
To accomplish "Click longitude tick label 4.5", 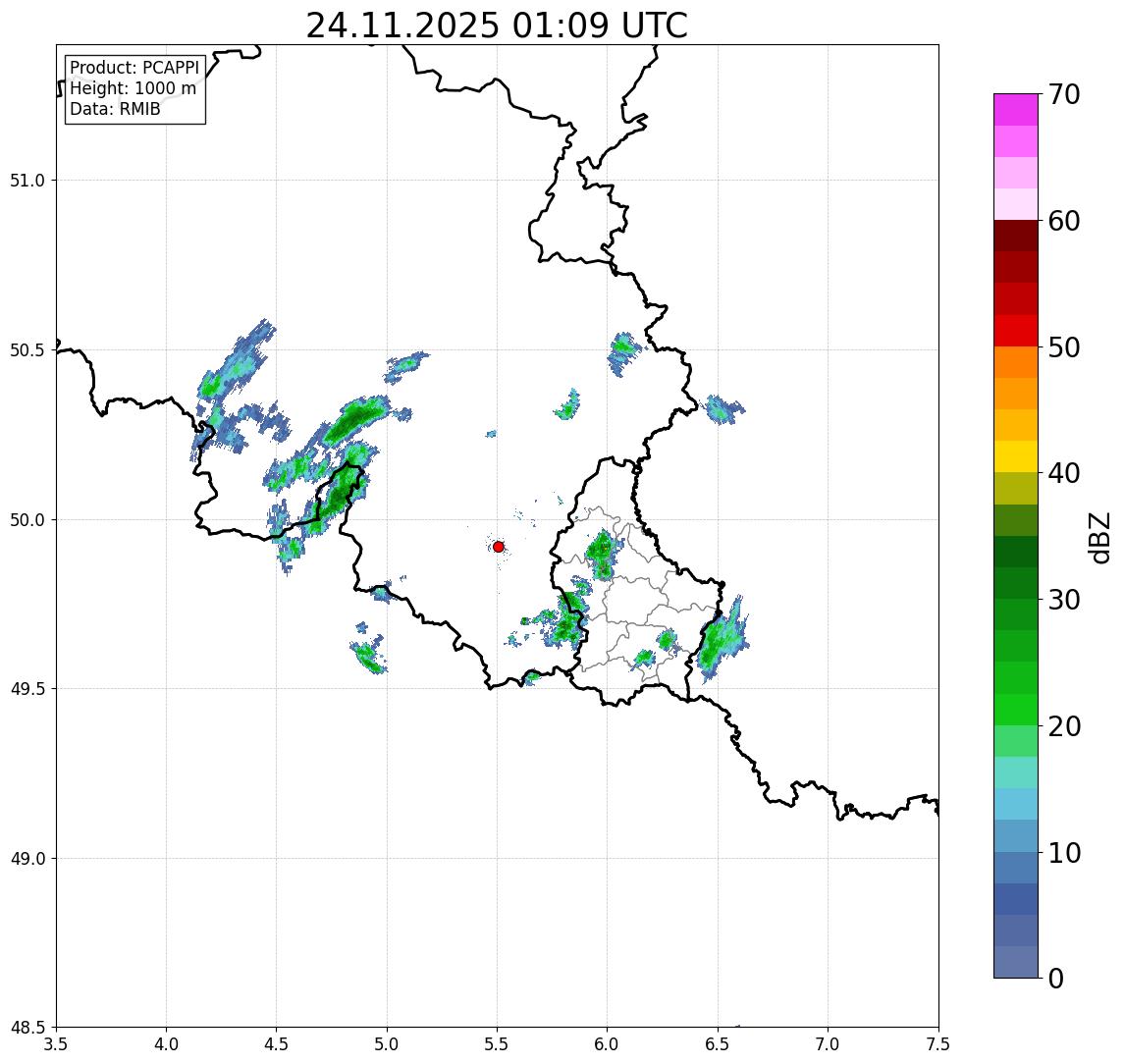I will [x=277, y=1044].
